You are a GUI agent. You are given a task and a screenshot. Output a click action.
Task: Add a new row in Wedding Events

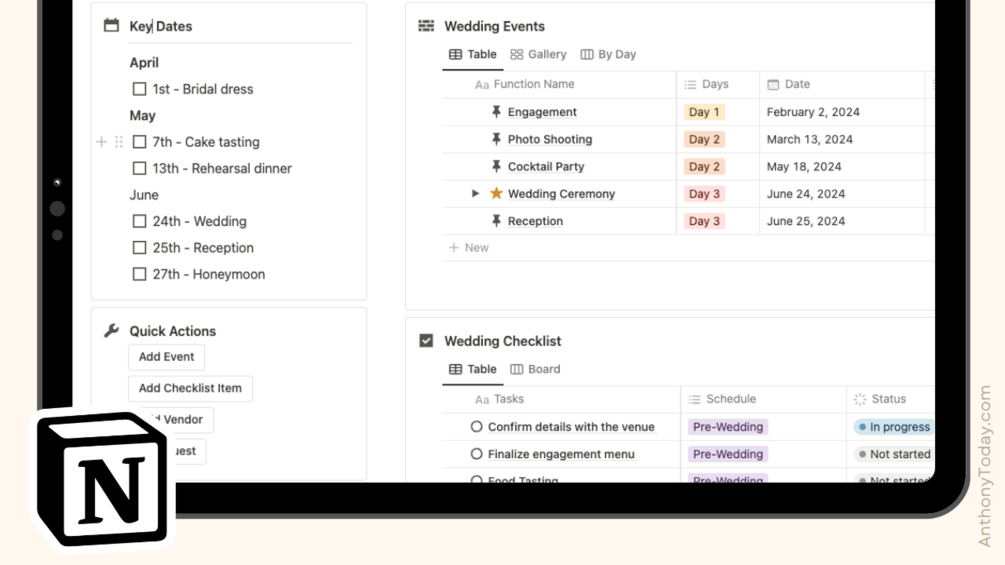469,248
